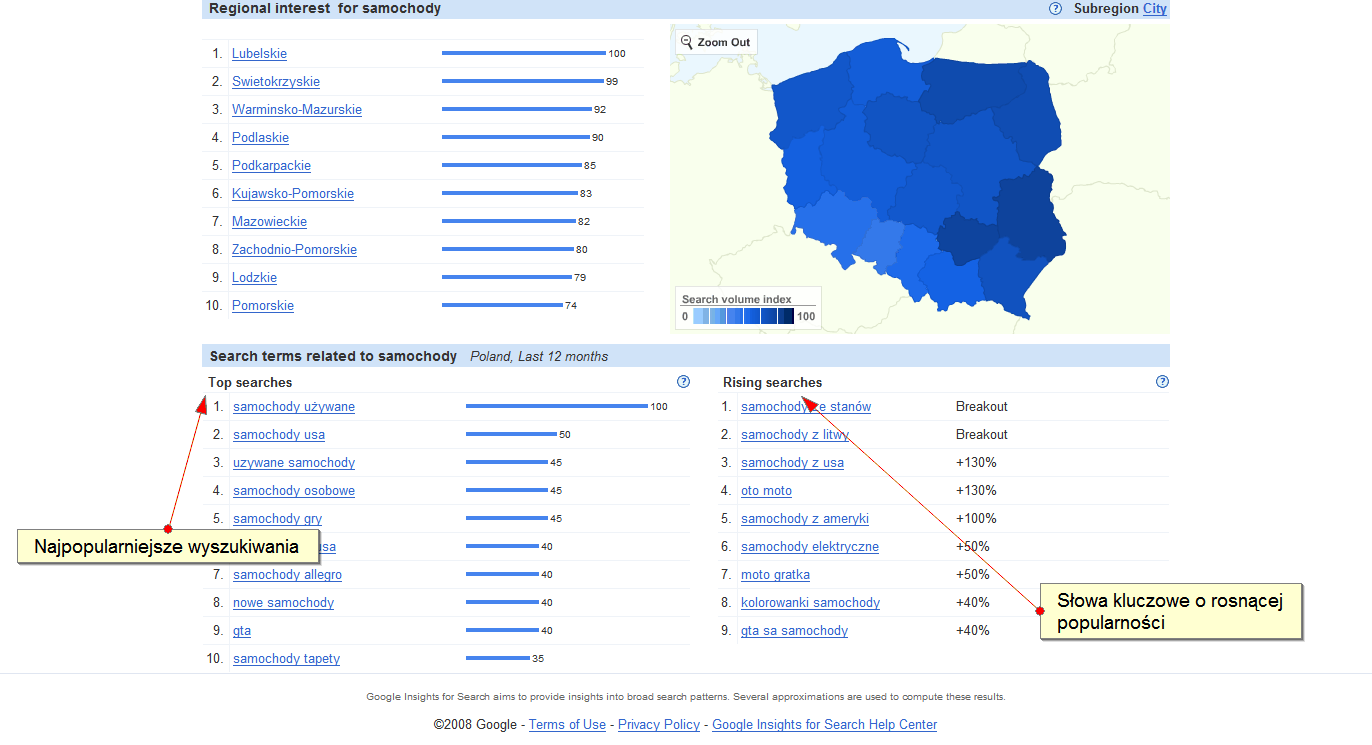Open the 'samochody używane' top search
1372x745 pixels.
point(293,407)
